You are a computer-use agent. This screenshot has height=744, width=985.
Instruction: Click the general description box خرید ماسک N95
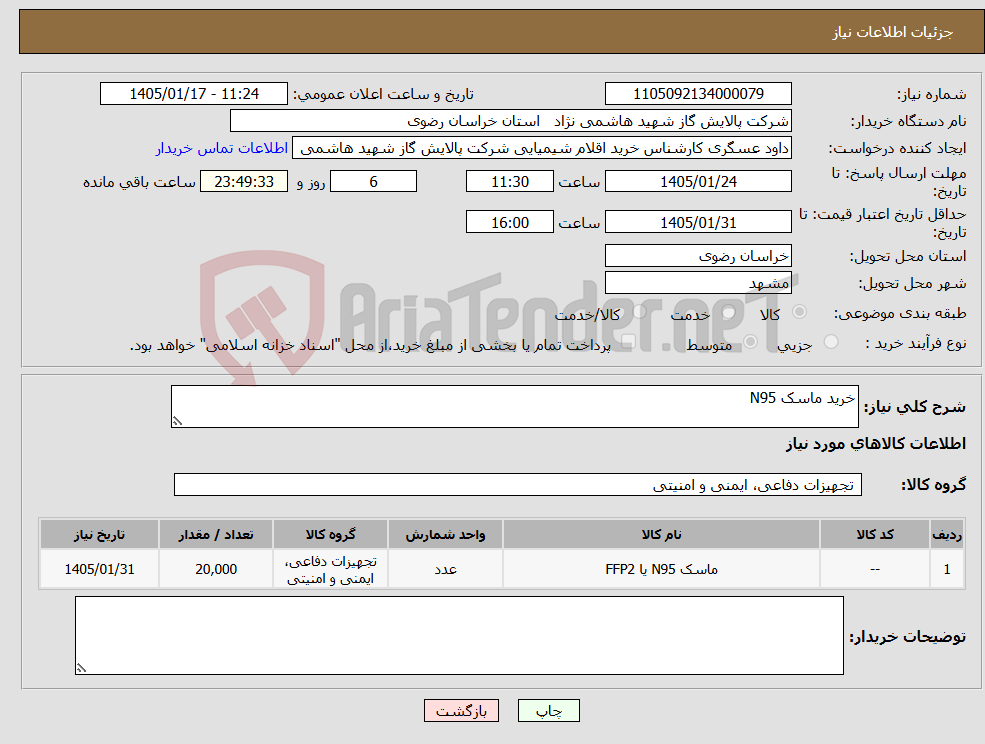pyautogui.click(x=514, y=407)
